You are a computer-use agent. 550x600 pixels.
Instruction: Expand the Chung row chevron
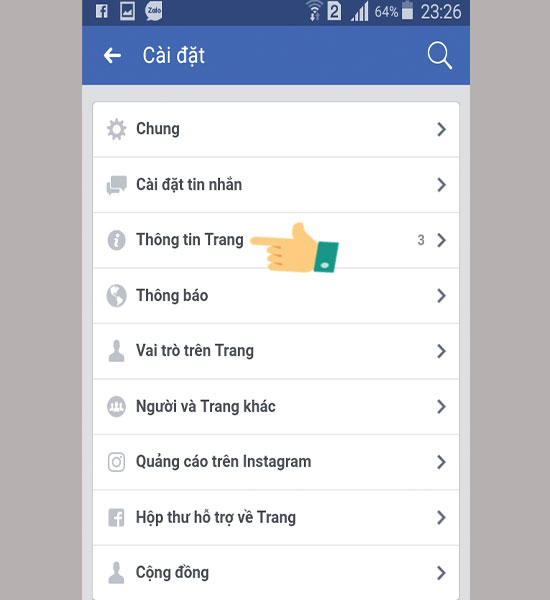pyautogui.click(x=441, y=129)
